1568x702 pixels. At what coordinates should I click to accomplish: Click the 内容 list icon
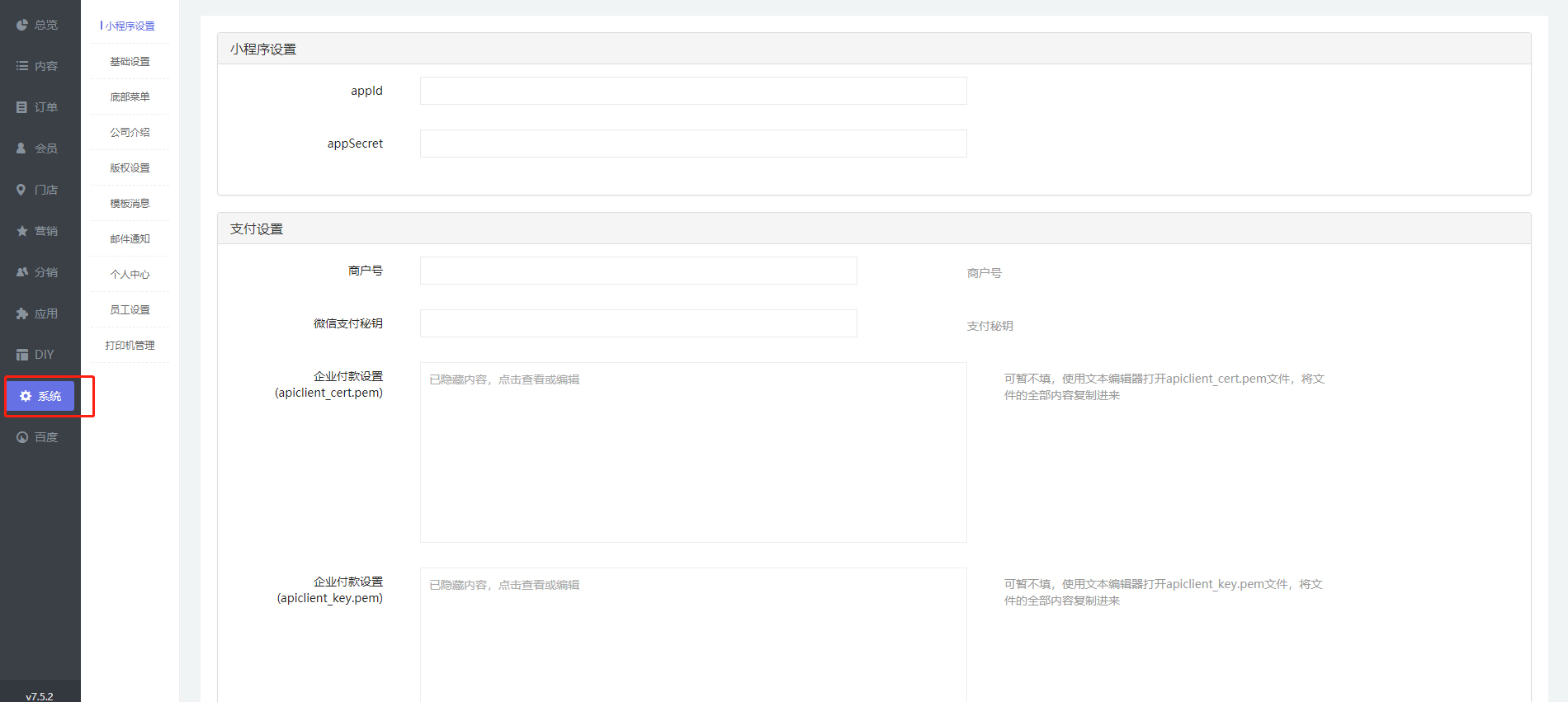click(22, 66)
